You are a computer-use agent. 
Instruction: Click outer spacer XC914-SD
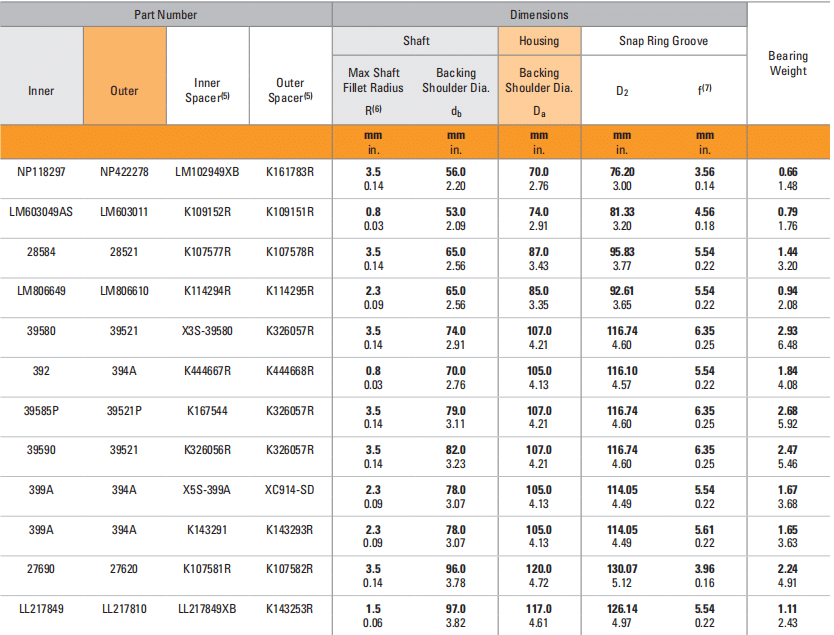coord(290,490)
